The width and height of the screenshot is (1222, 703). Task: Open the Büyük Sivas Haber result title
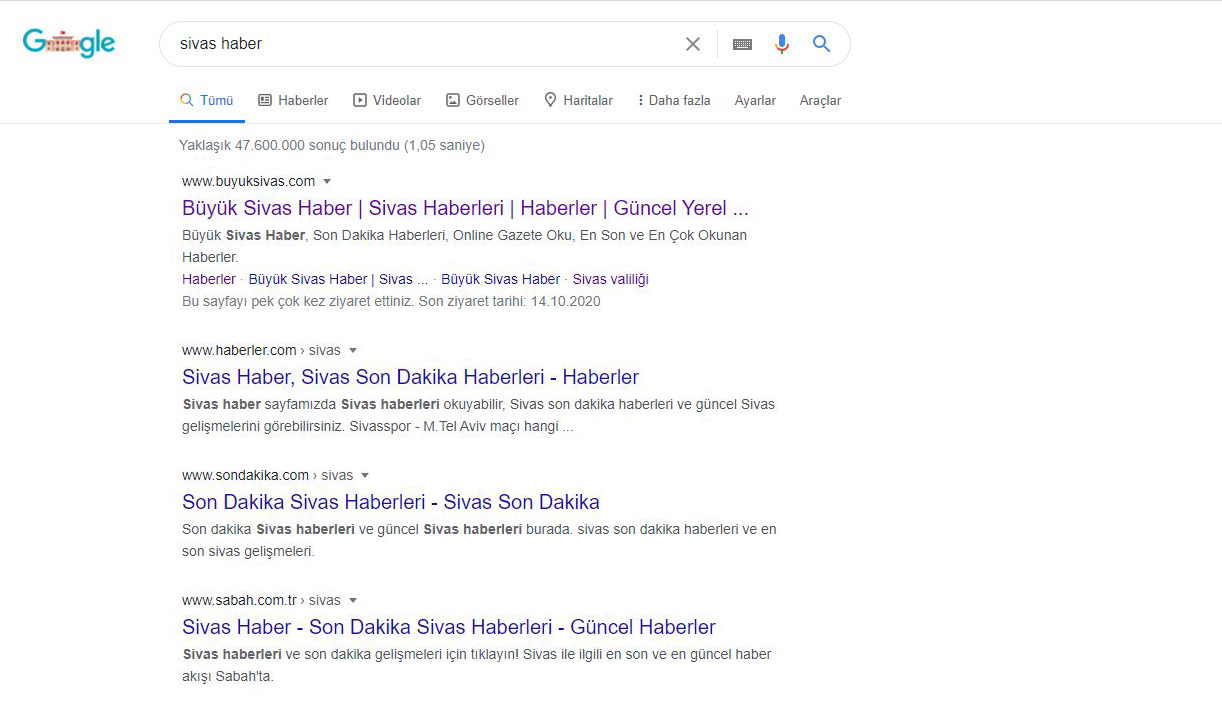click(465, 208)
